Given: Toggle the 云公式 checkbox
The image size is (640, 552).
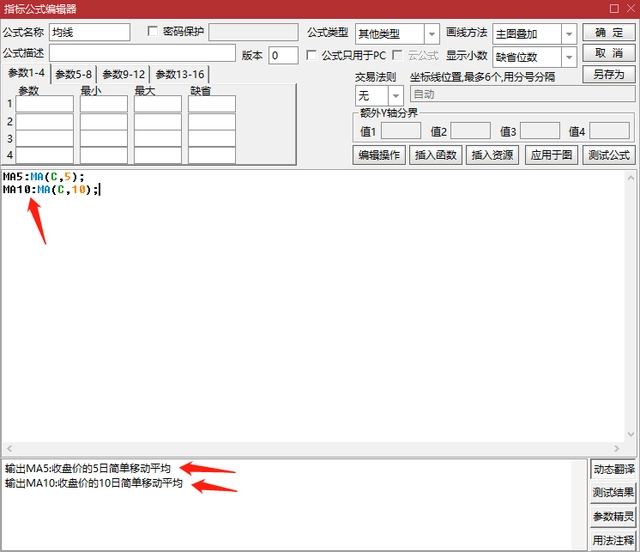Looking at the screenshot, I should tap(397, 55).
